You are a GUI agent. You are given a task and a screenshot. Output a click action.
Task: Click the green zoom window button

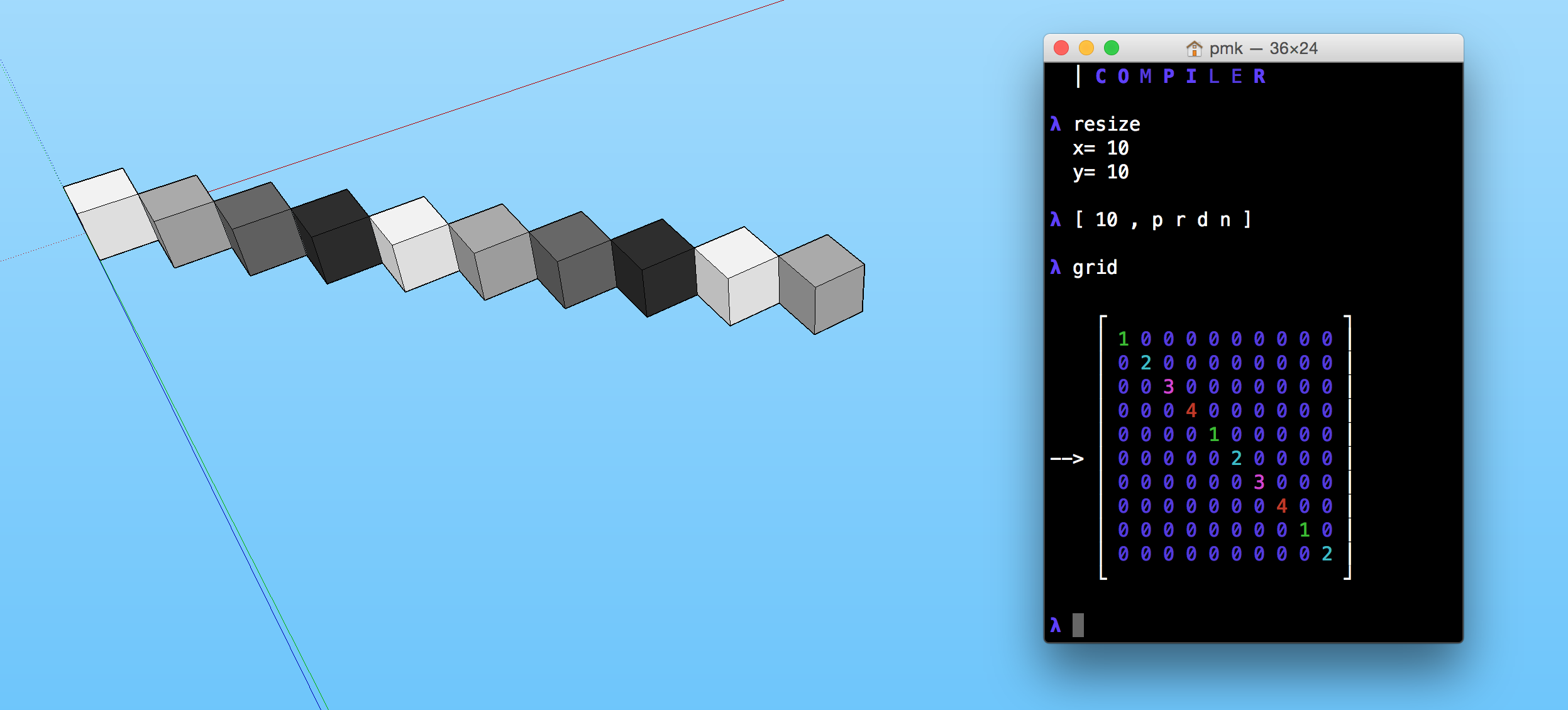(1112, 48)
